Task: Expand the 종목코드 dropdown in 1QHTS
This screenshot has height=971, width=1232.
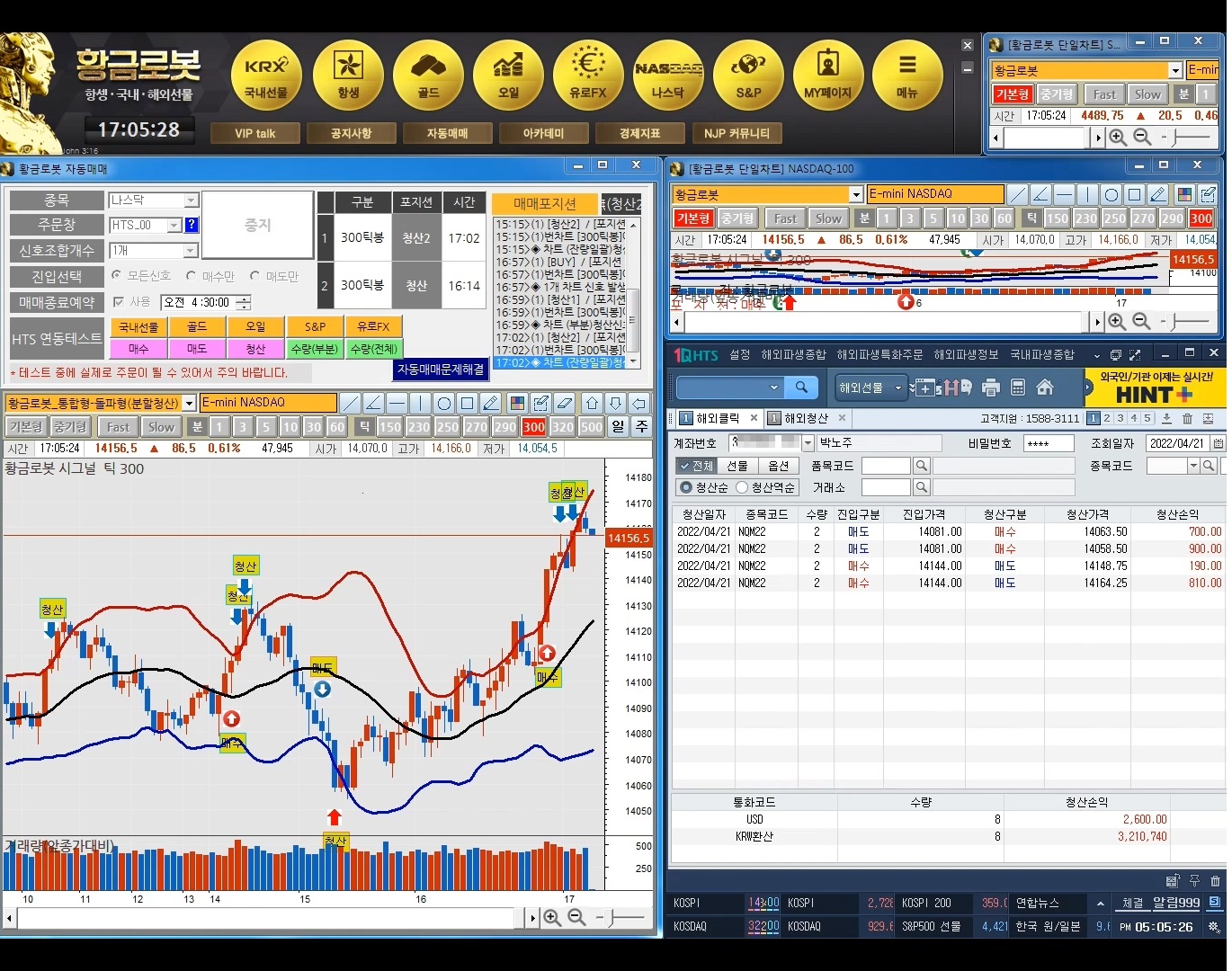Action: [x=1193, y=466]
